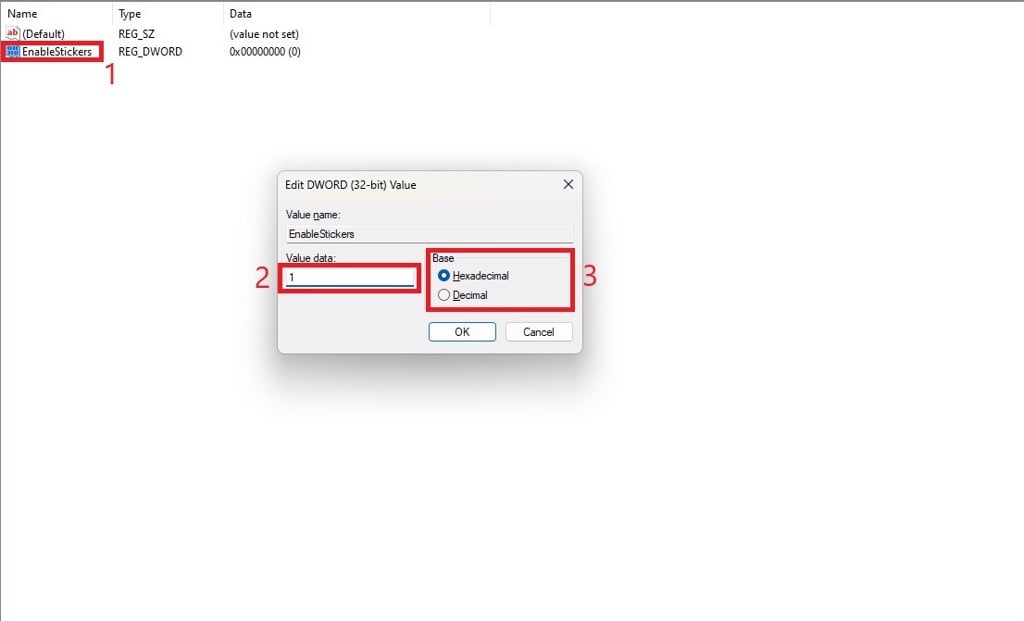
Task: Select the EnableStickers name entry
Action: point(57,52)
